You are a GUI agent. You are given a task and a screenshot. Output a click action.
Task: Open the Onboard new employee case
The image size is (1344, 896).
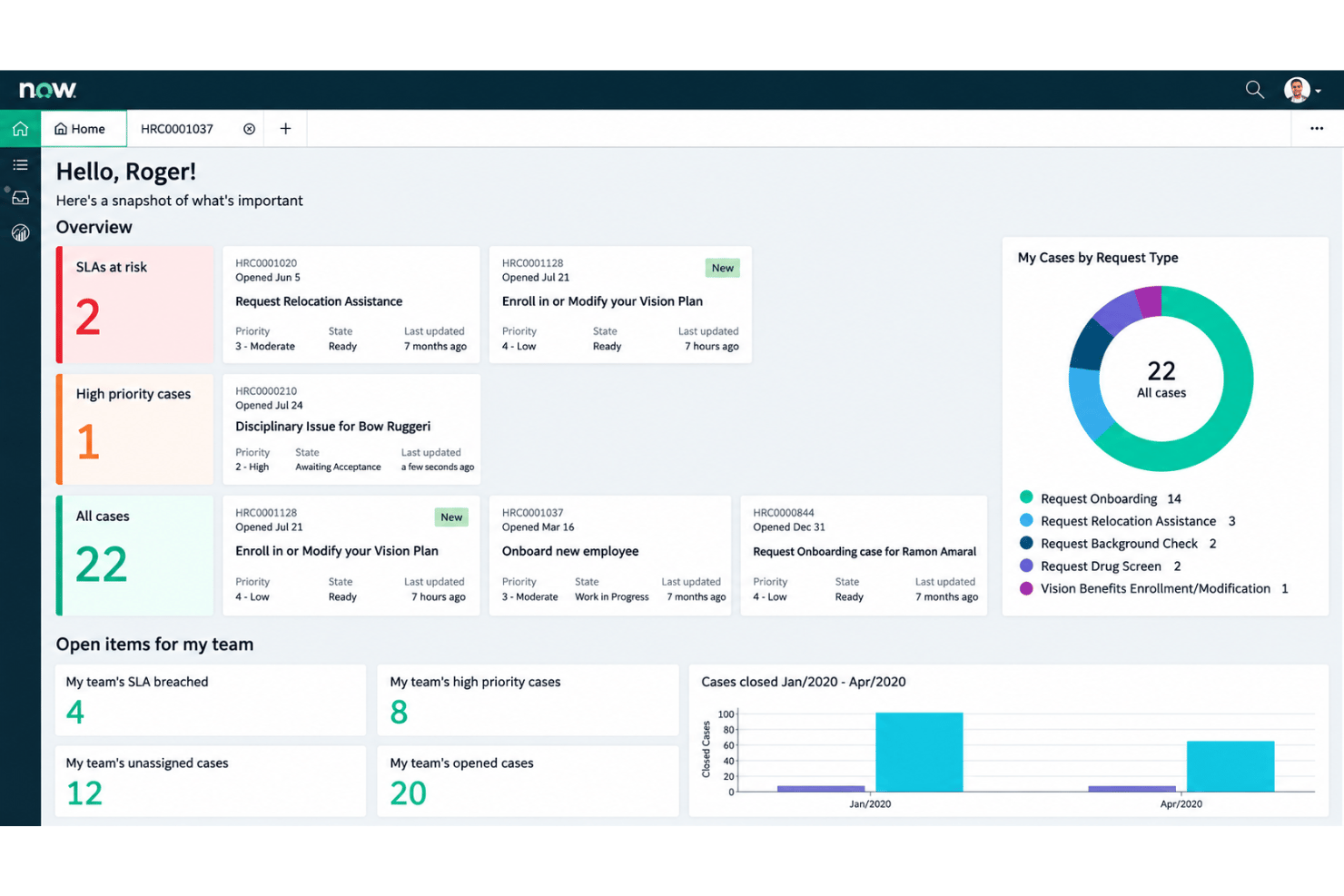pyautogui.click(x=610, y=556)
